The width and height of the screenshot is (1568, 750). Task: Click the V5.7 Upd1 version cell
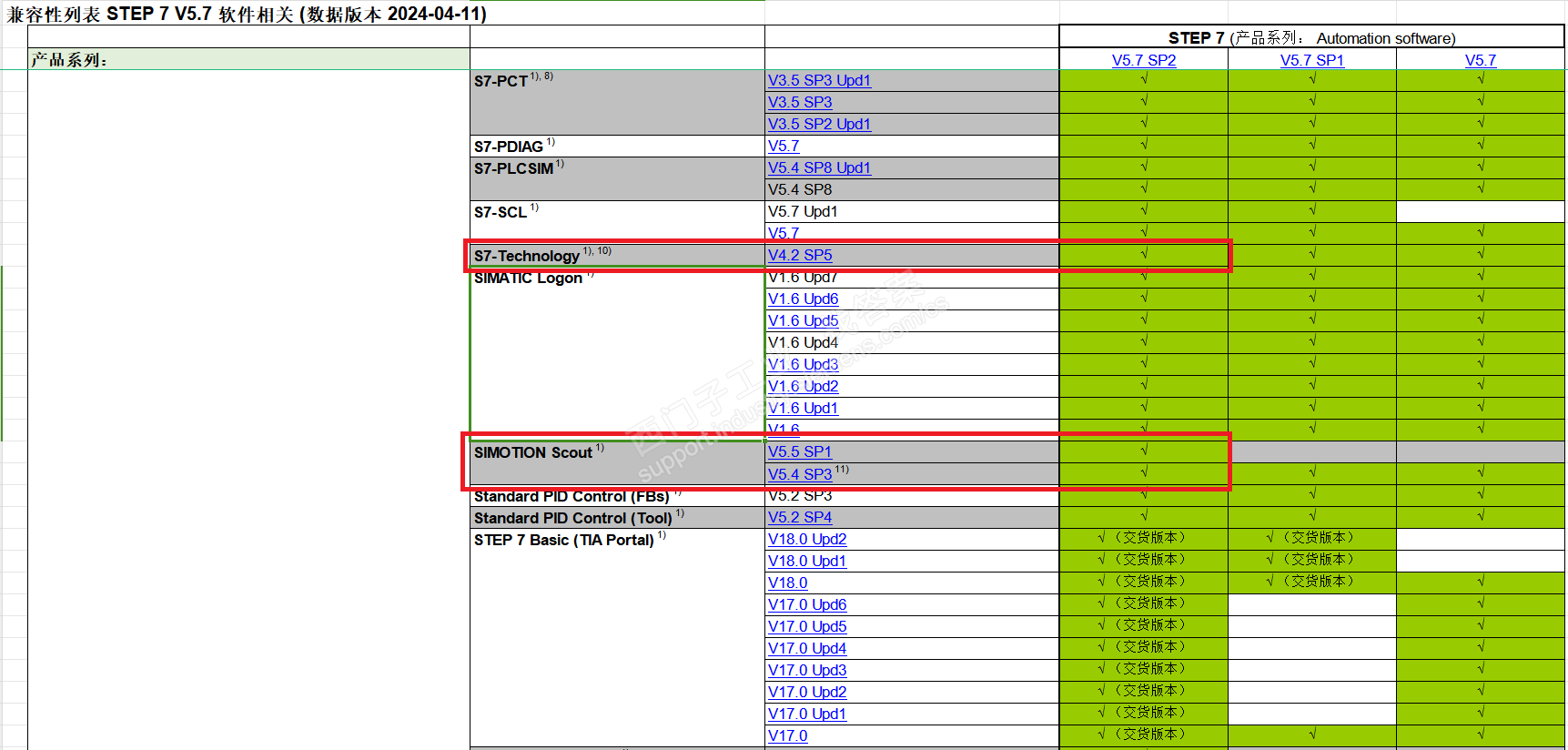coord(912,211)
